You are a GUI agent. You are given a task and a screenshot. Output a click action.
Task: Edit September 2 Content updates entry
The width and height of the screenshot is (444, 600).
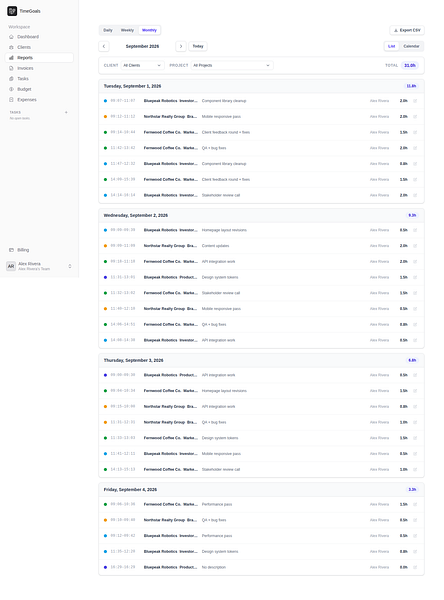(x=415, y=246)
